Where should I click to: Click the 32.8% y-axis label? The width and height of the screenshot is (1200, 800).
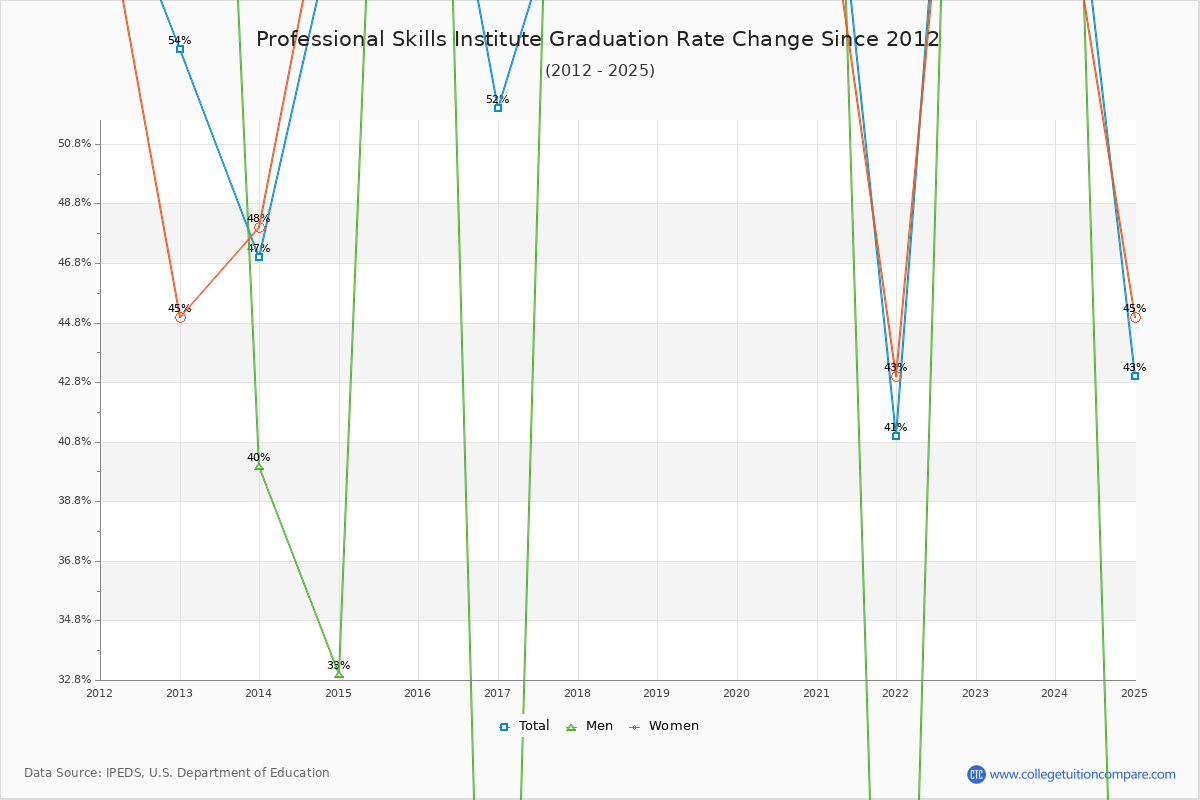75,680
